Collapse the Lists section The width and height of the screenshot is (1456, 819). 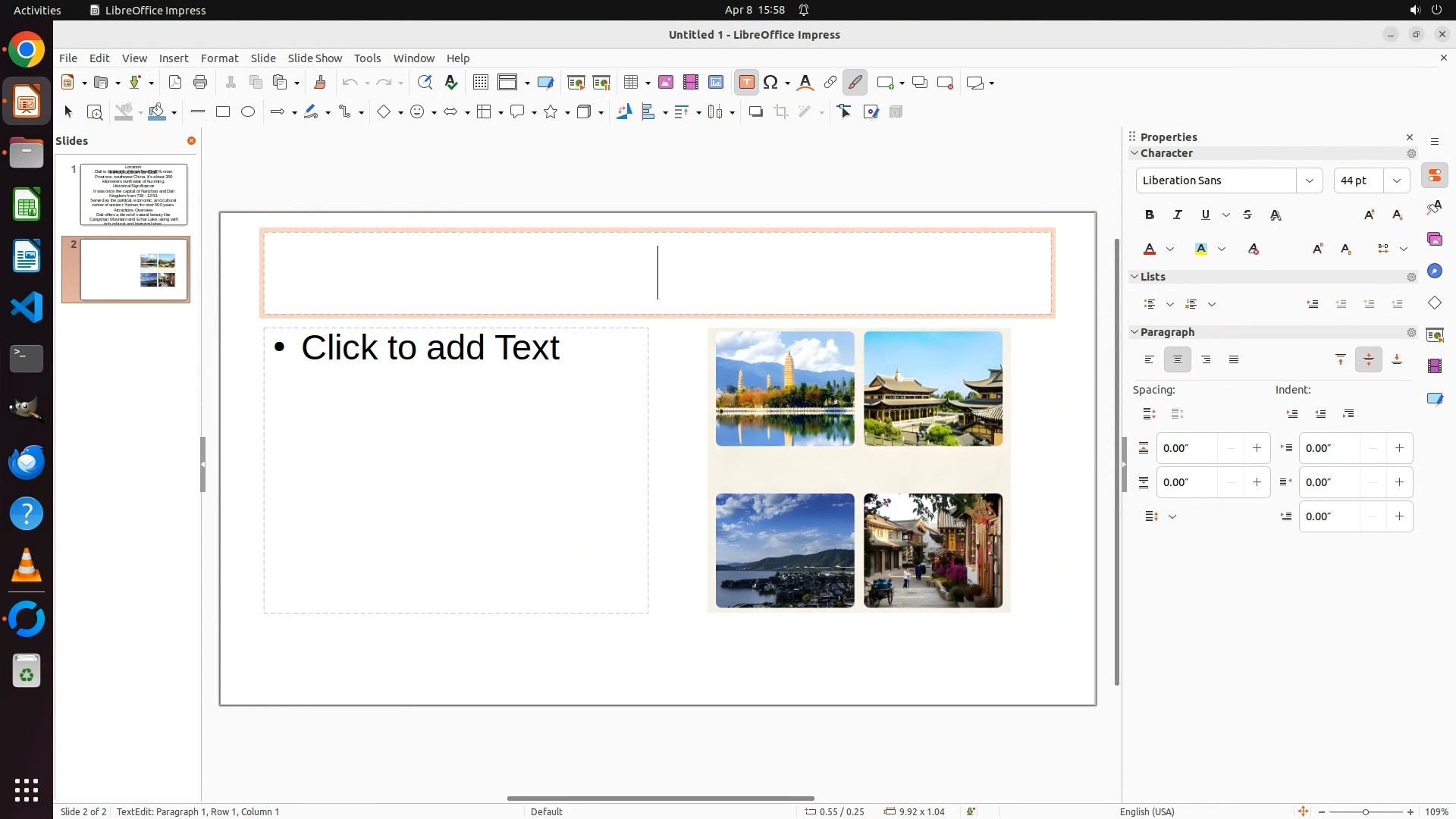[x=1135, y=277]
